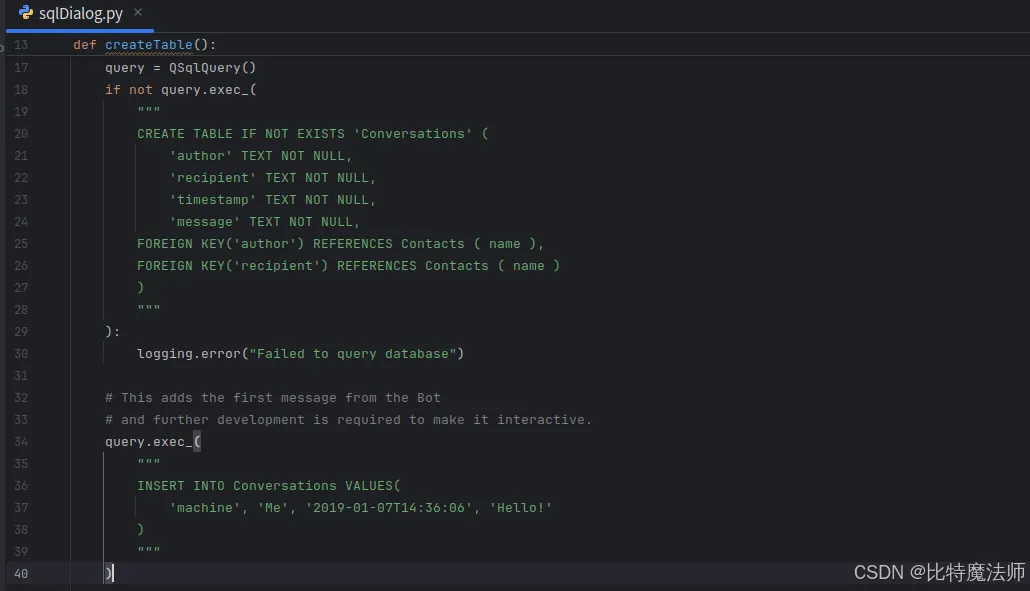Click the Python file icon on sqlDialog.py tab
Image resolution: width=1030 pixels, height=591 pixels.
(x=26, y=12)
